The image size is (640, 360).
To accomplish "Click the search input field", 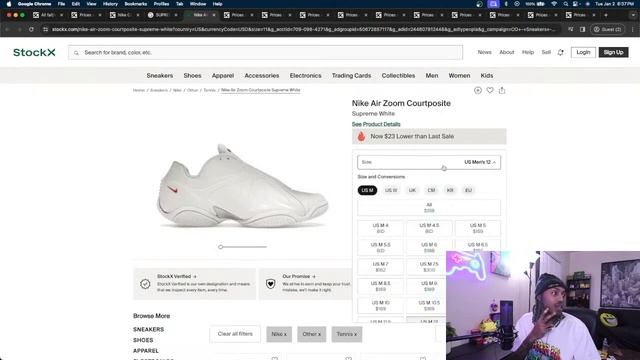I will [266, 53].
